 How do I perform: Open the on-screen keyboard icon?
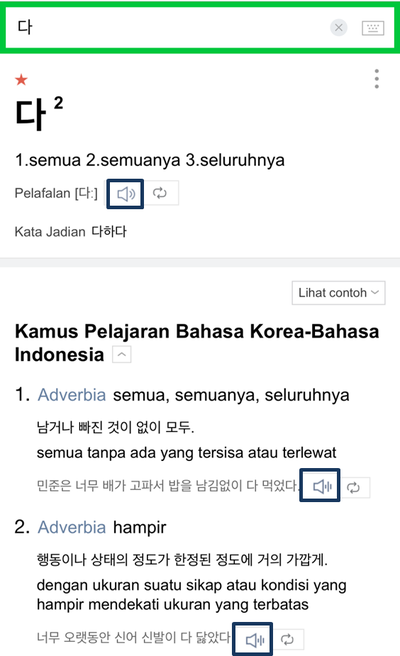[x=373, y=28]
